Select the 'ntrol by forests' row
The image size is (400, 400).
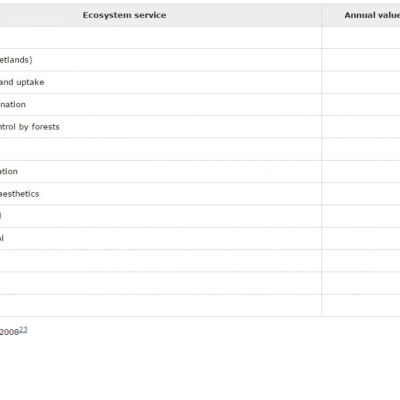point(30,127)
